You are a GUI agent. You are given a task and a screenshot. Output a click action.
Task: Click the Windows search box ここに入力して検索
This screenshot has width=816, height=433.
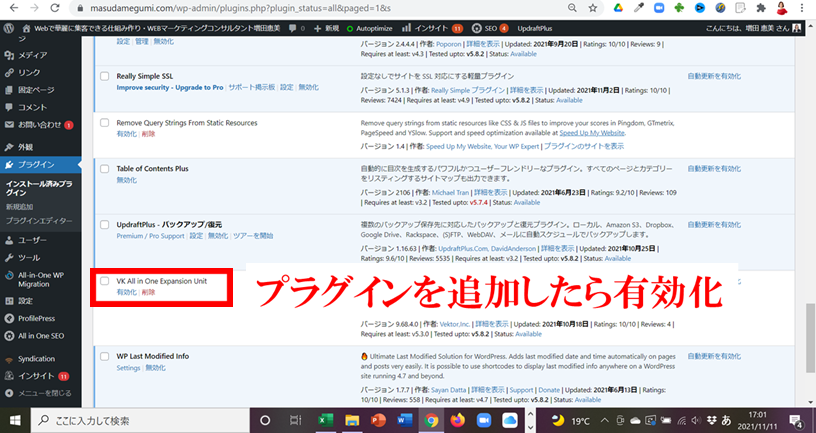point(141,421)
